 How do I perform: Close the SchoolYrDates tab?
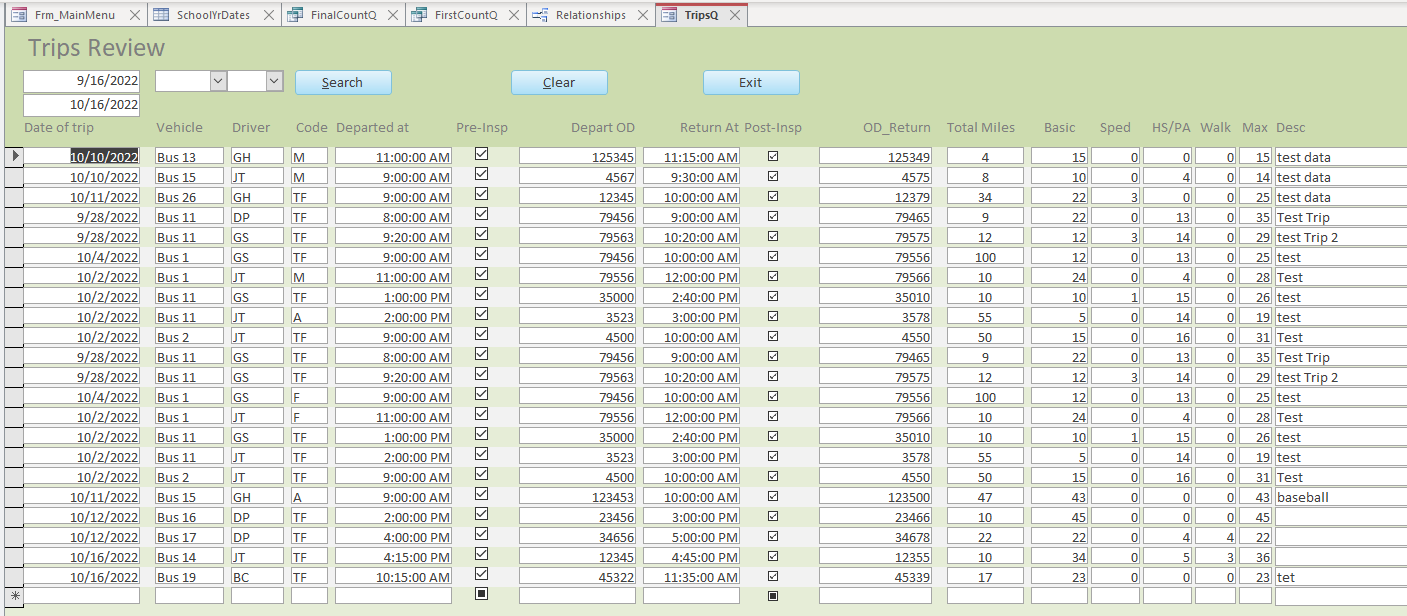[269, 15]
